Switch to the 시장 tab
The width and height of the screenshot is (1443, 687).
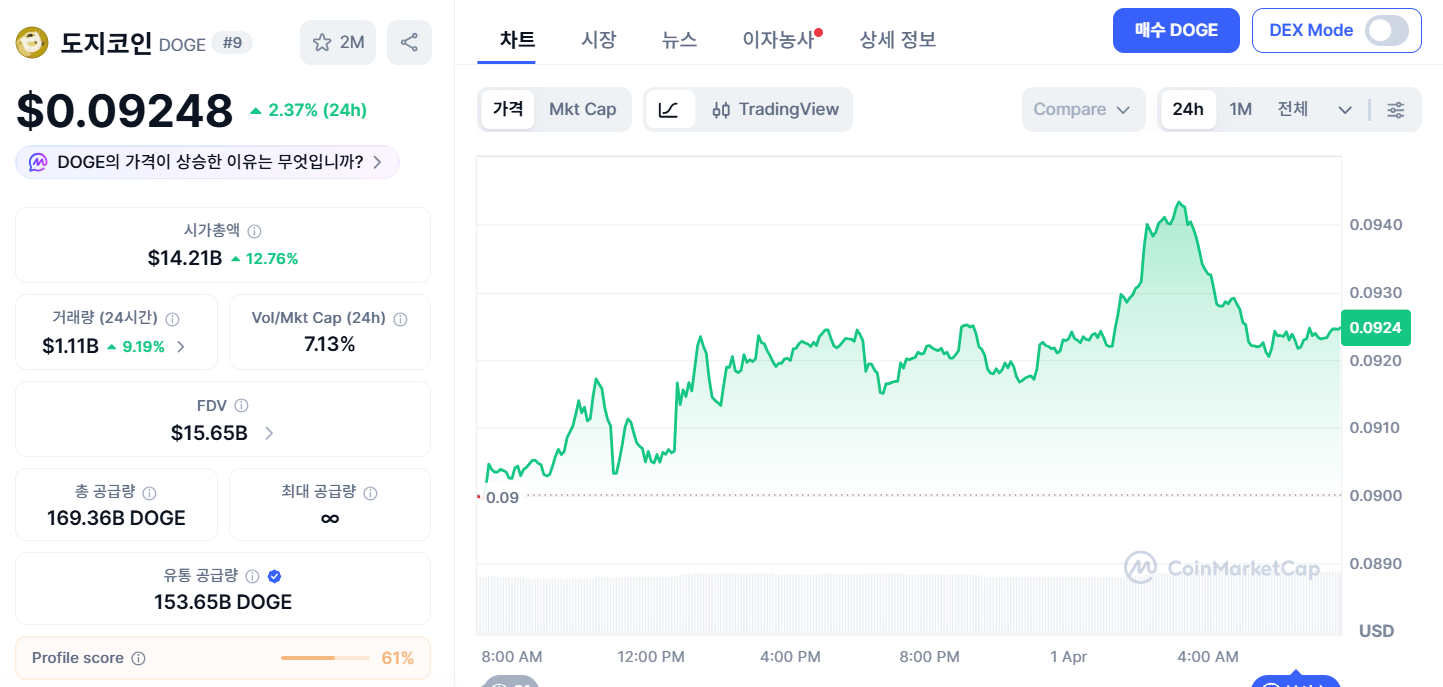click(599, 40)
